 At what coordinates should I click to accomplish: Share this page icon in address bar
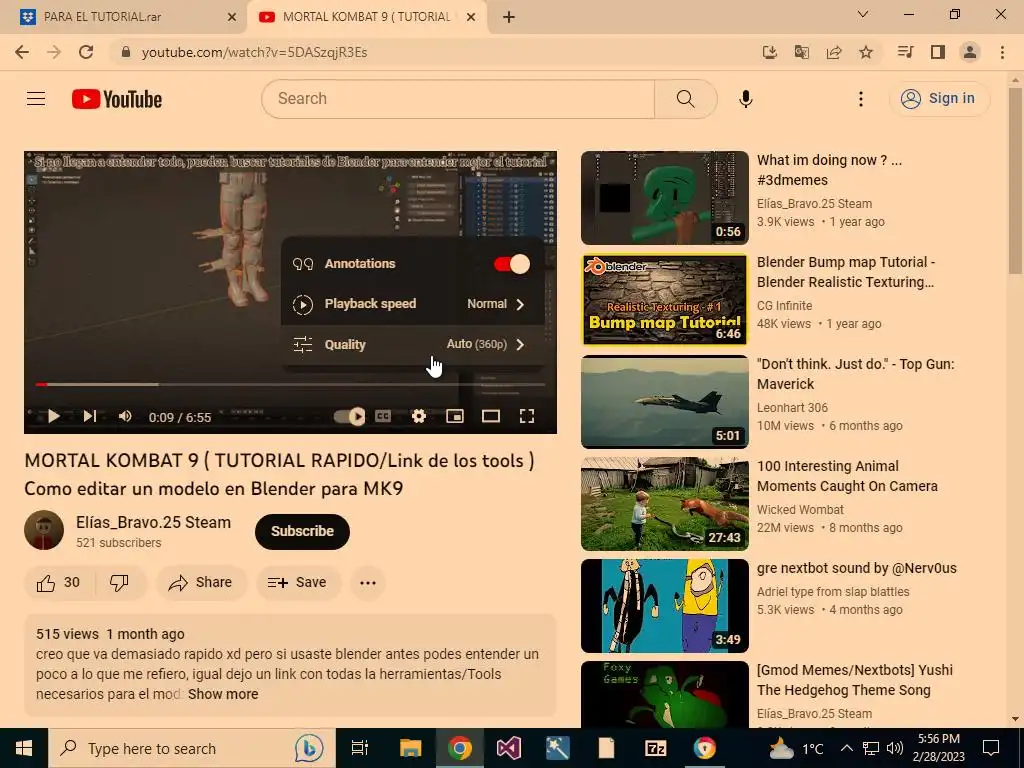[x=834, y=52]
